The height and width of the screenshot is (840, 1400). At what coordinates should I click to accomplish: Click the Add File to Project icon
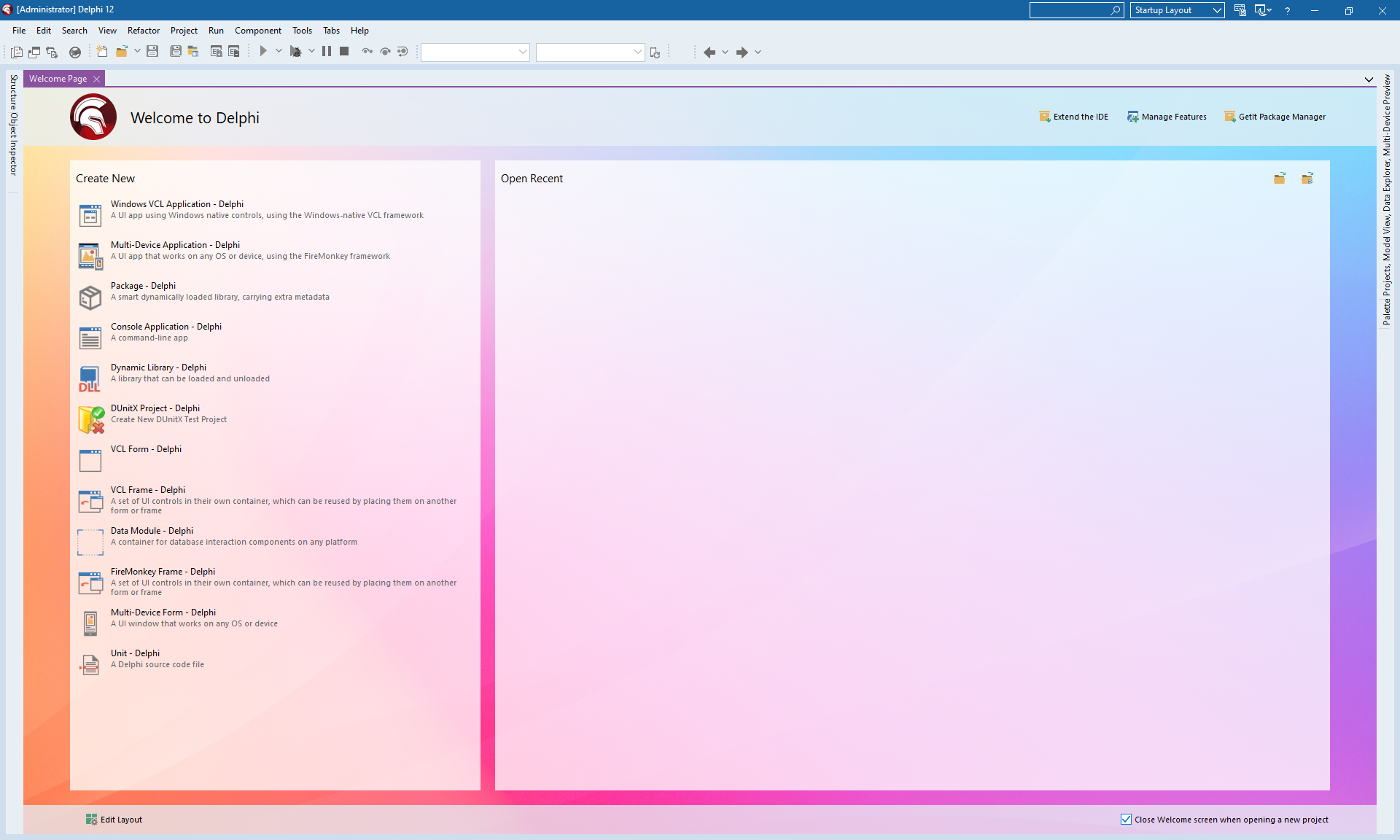pos(217,52)
